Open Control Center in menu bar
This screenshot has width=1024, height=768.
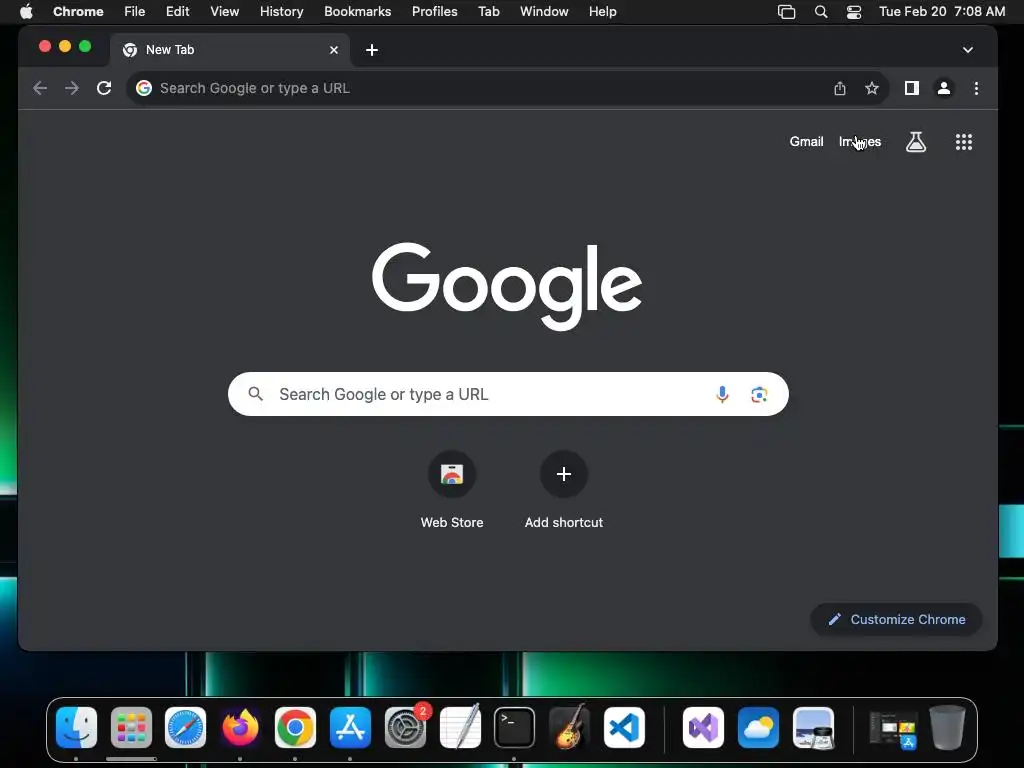click(854, 12)
